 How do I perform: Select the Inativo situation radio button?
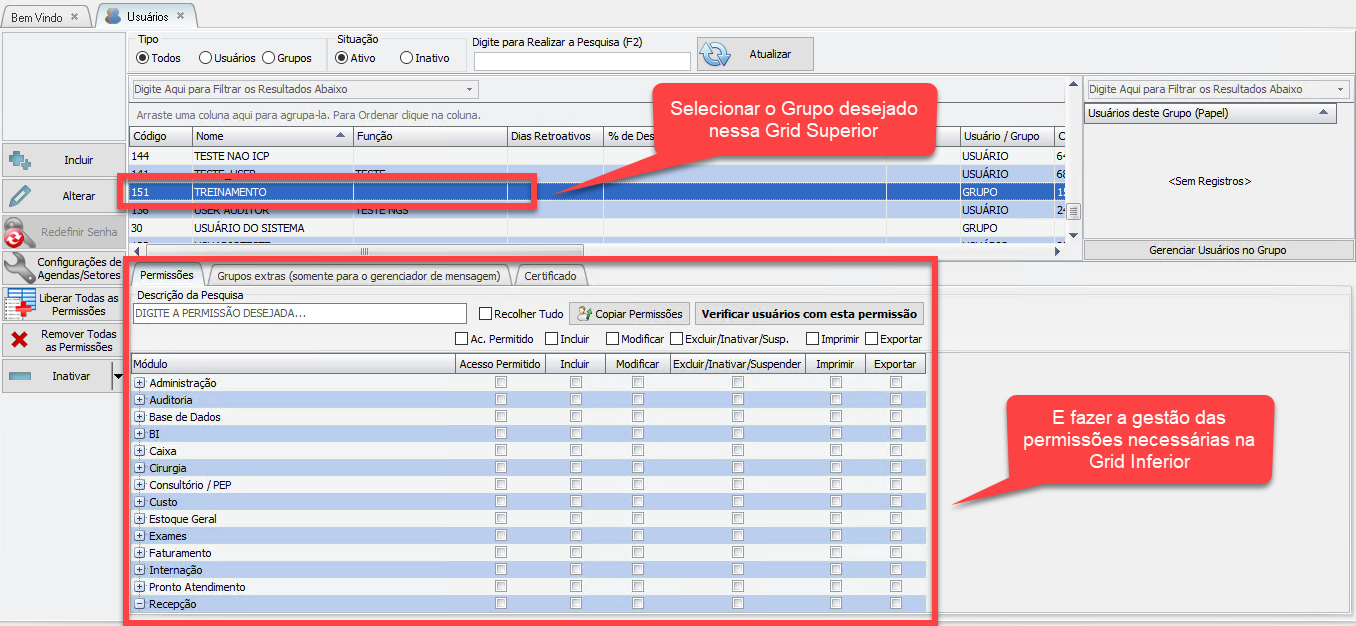pos(406,58)
